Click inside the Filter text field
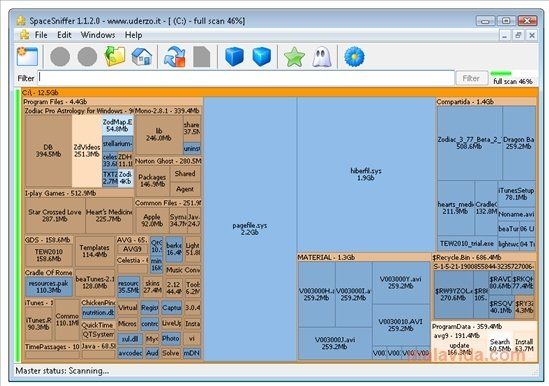Viewport: 549px width, 386px height. point(246,78)
